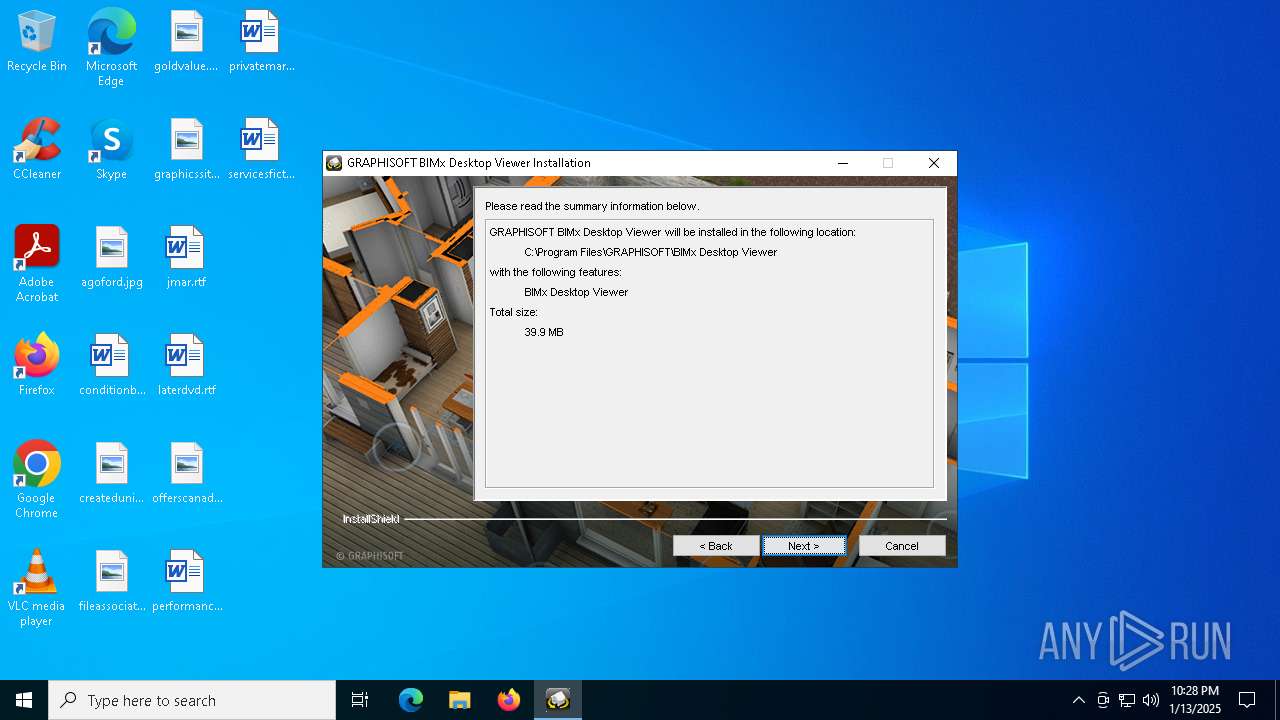Select the agoford.jpg file icon

click(111, 258)
